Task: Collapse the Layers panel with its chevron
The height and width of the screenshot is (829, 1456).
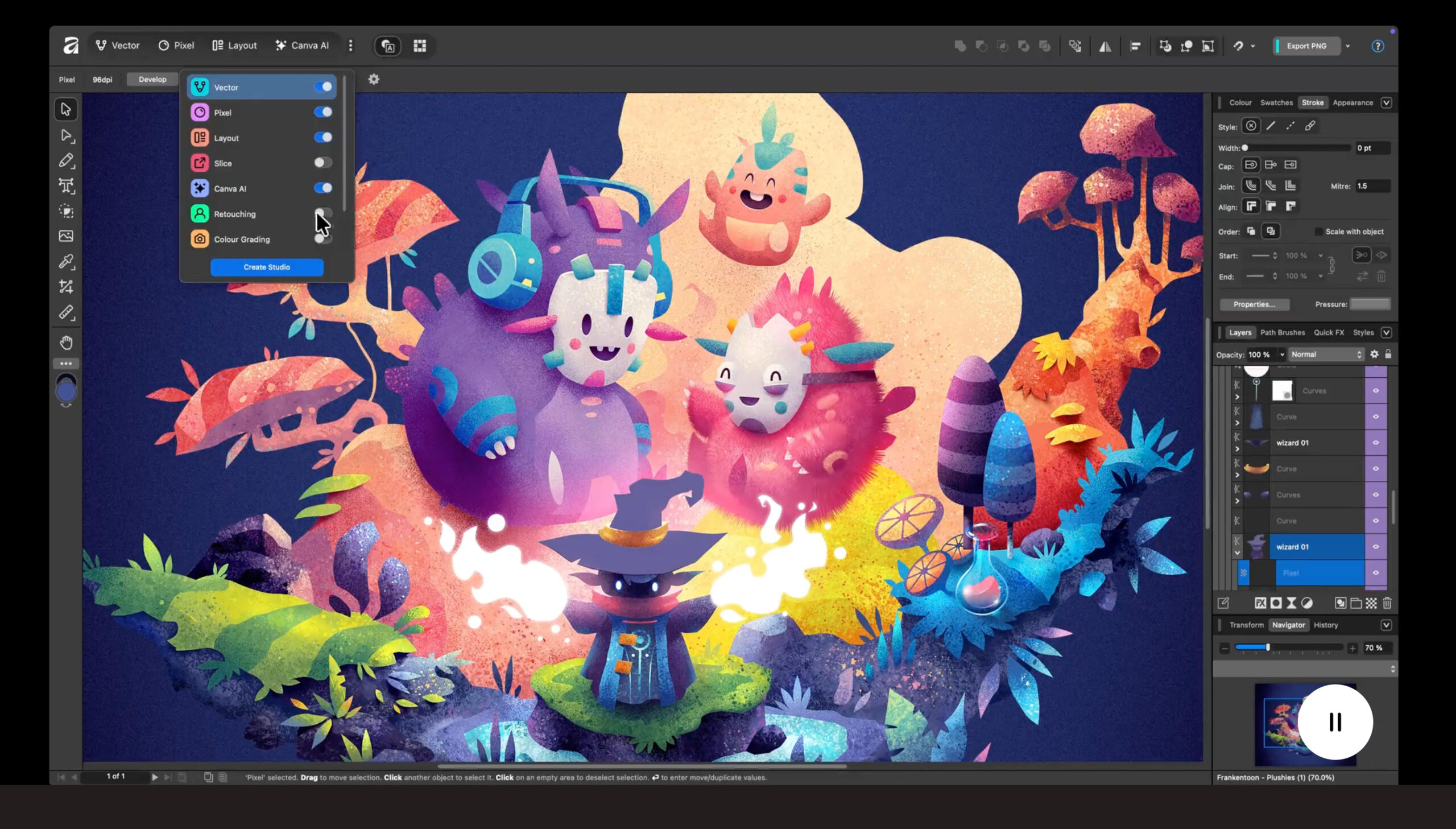Action: point(1386,332)
